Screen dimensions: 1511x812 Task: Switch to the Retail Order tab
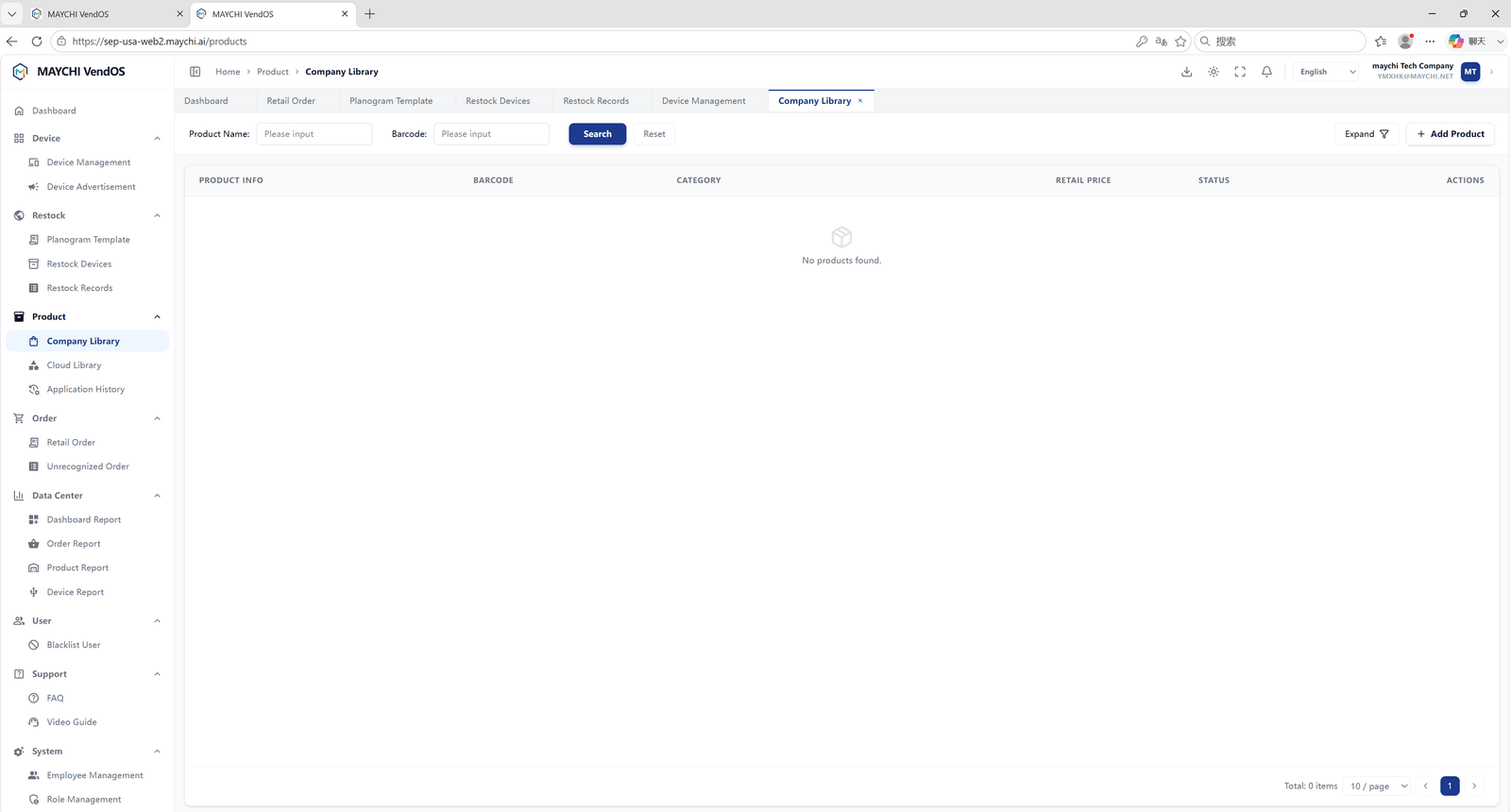click(291, 101)
